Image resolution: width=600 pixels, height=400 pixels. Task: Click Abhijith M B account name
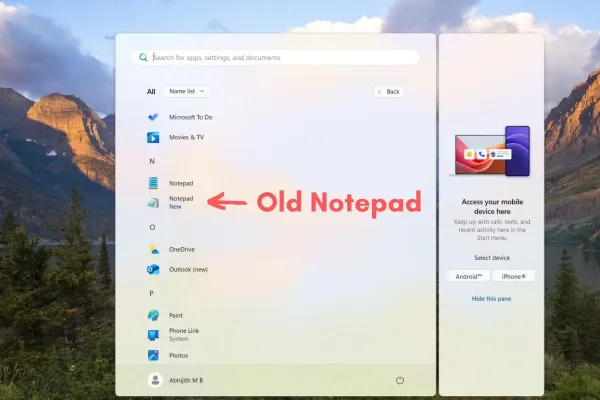pos(186,380)
